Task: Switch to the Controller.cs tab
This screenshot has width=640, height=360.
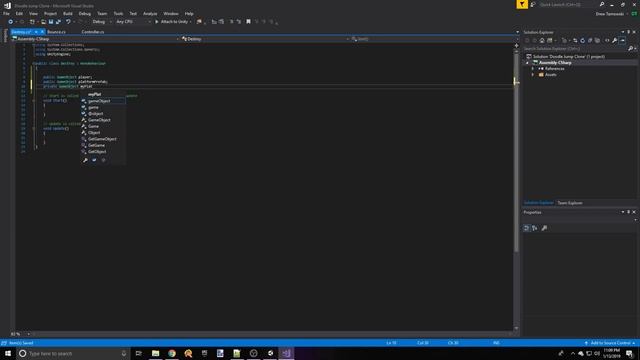Action: (x=93, y=32)
